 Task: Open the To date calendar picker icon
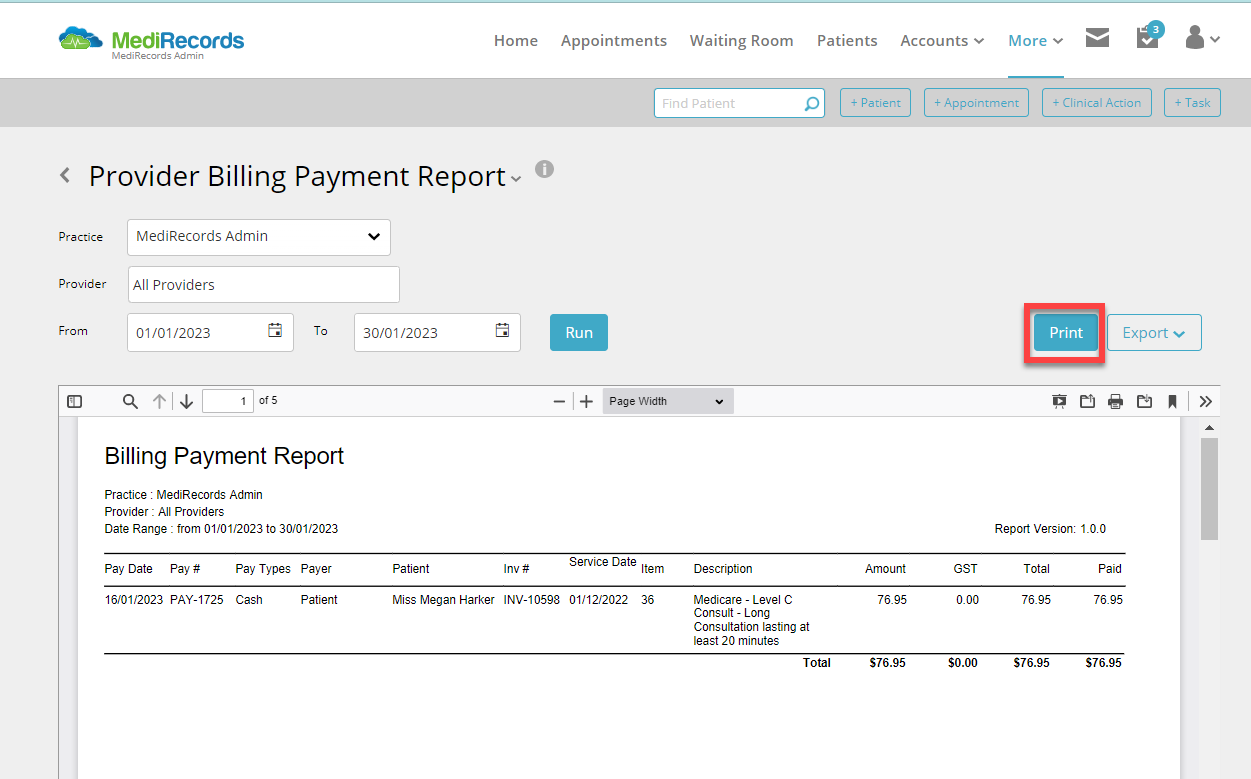(502, 331)
